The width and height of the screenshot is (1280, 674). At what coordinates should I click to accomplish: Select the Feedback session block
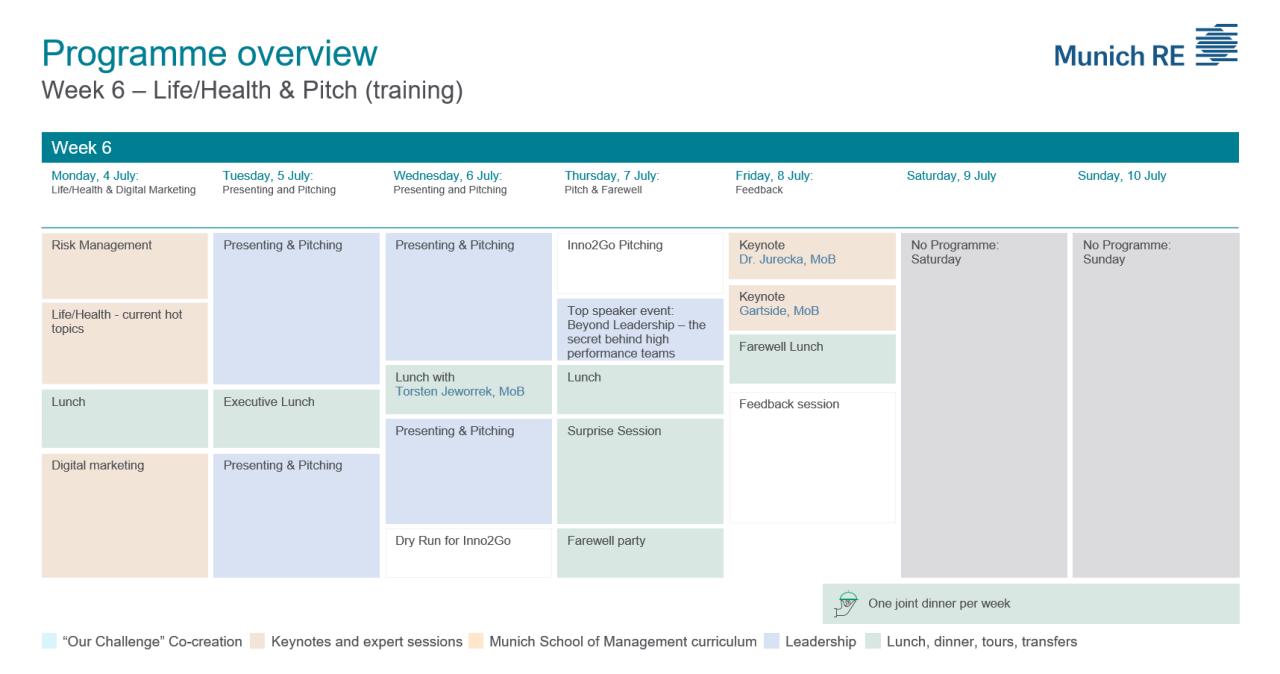pyautogui.click(x=812, y=457)
